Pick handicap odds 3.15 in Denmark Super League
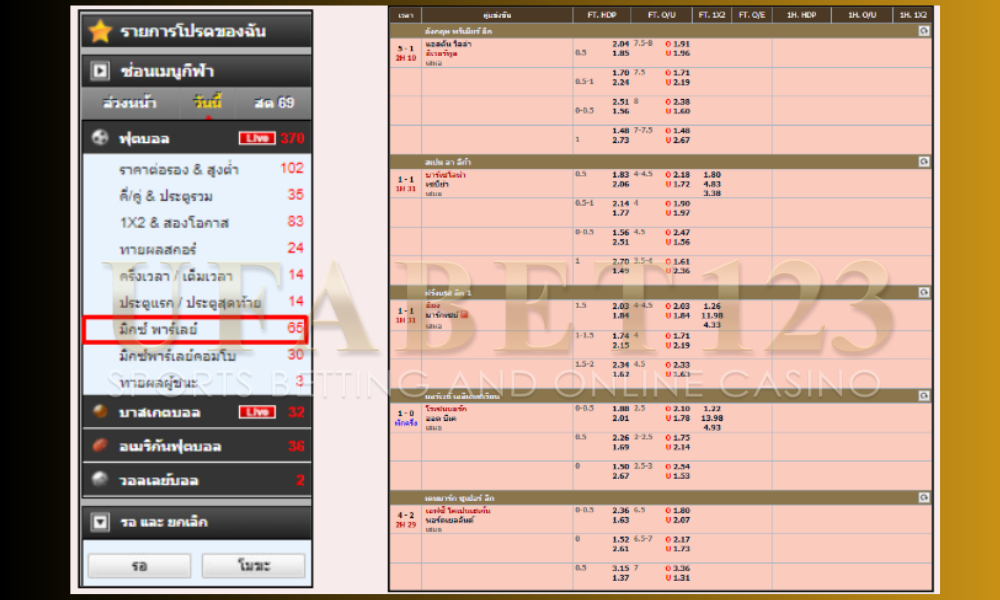Image resolution: width=1000 pixels, height=600 pixels. point(621,568)
